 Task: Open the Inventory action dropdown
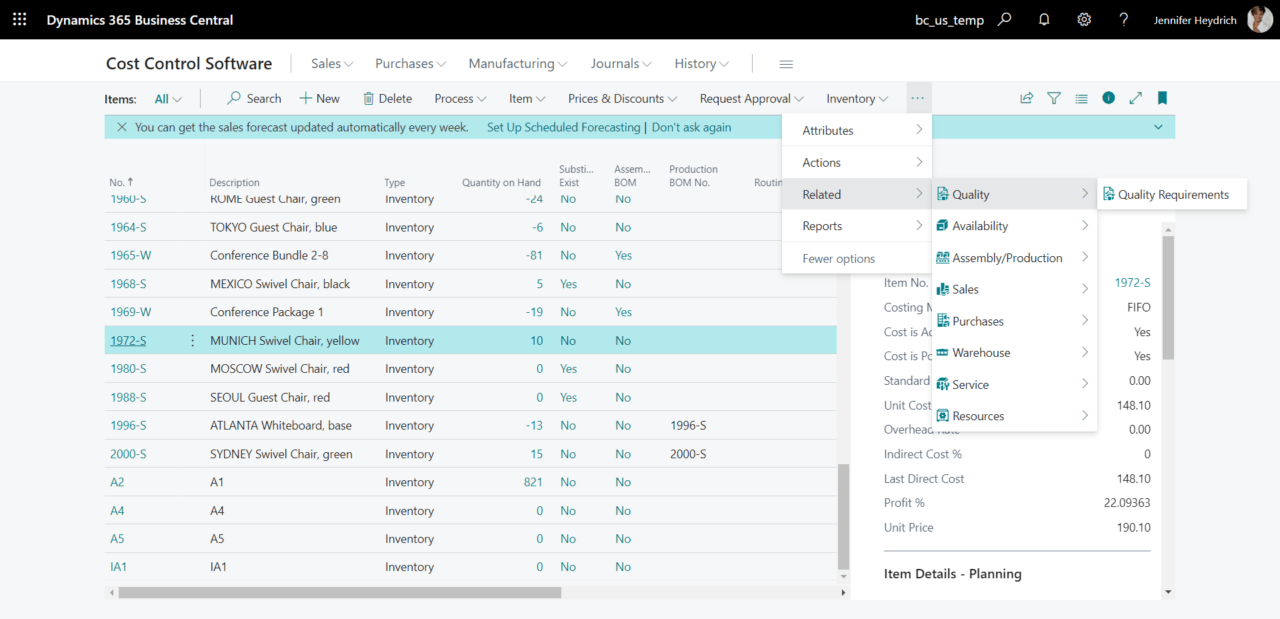(x=857, y=98)
